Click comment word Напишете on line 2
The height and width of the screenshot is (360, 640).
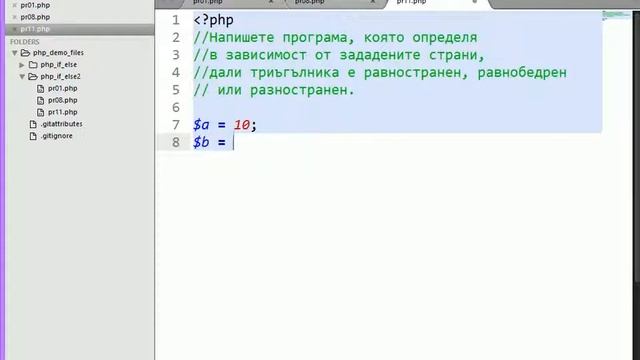click(x=242, y=38)
